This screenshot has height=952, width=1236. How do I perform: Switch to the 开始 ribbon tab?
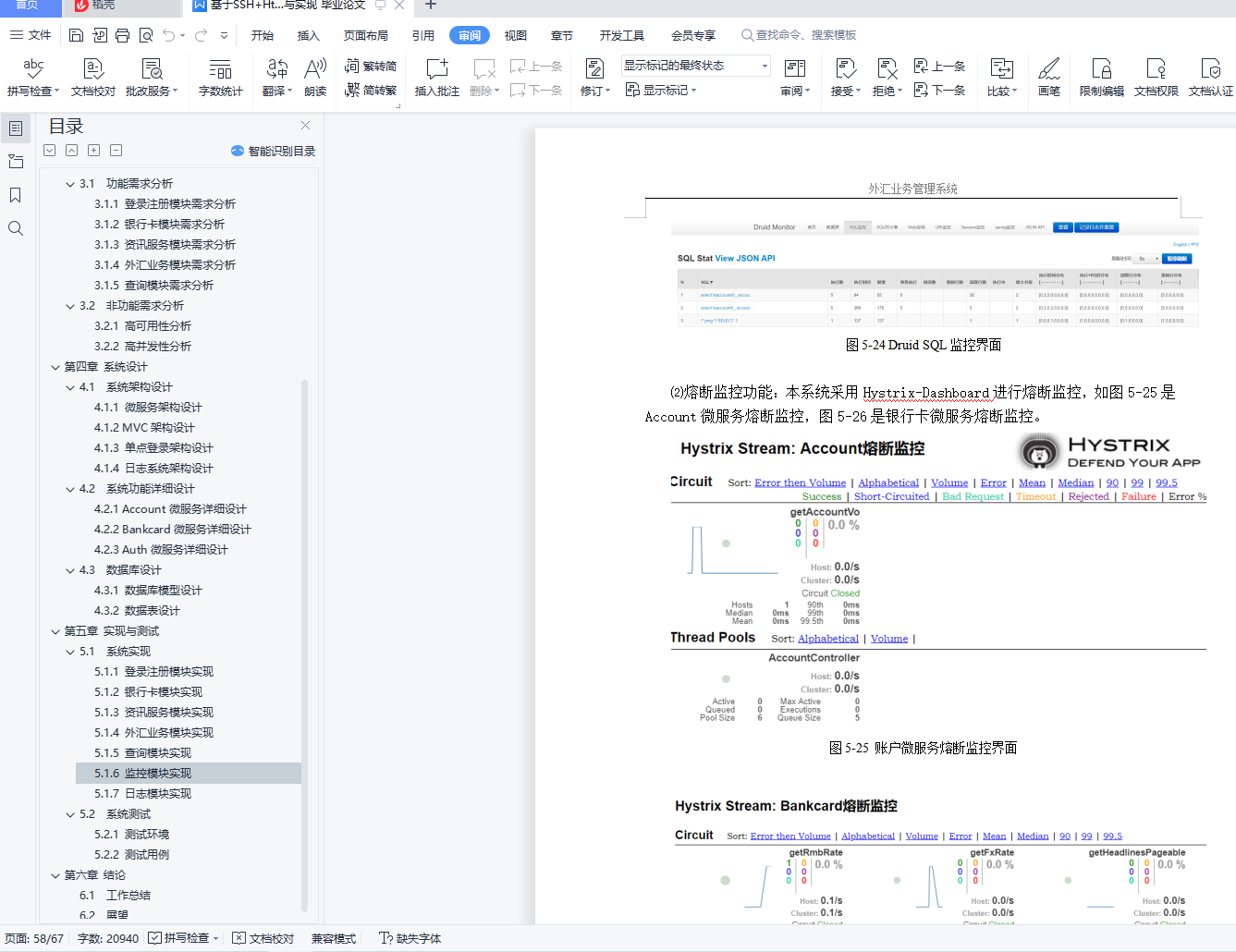[263, 35]
